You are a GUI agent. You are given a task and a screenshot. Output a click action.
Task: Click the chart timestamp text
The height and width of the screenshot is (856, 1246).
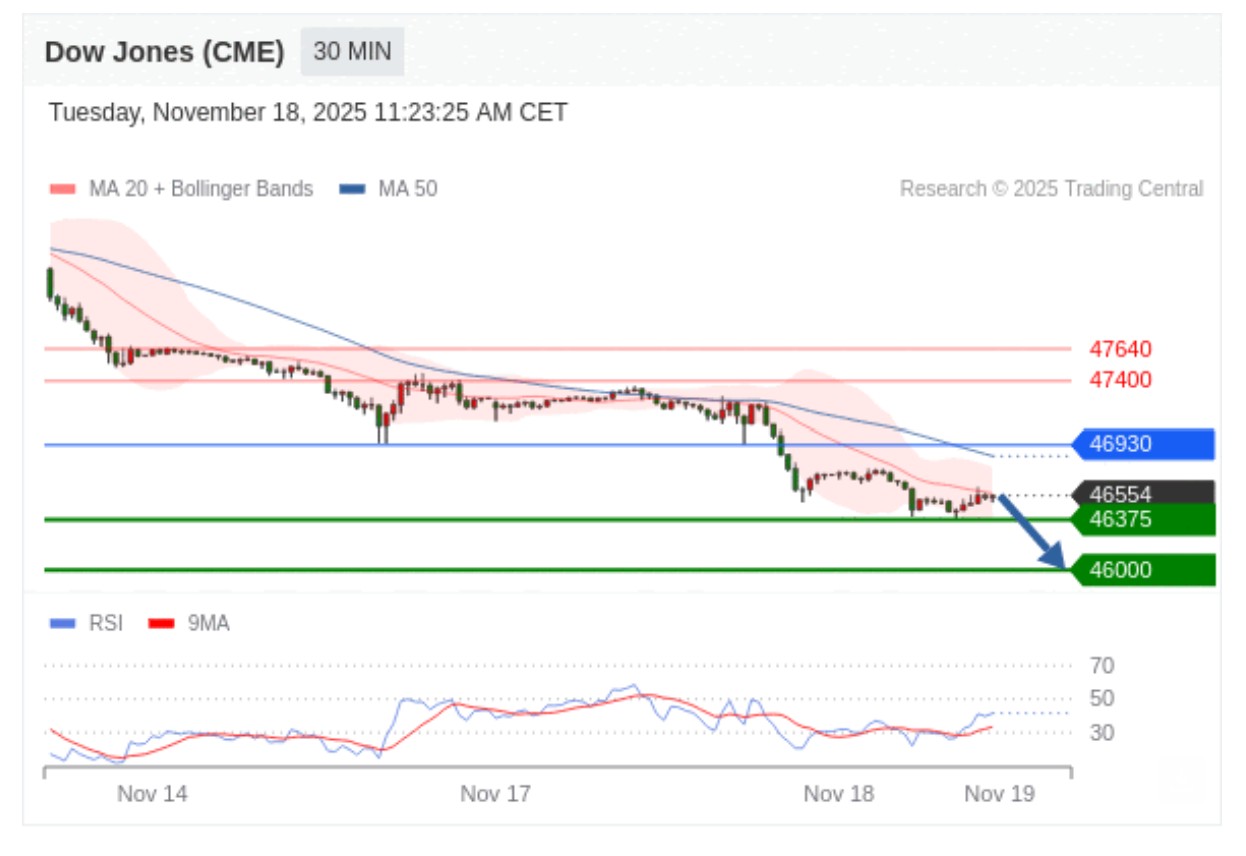pos(308,113)
